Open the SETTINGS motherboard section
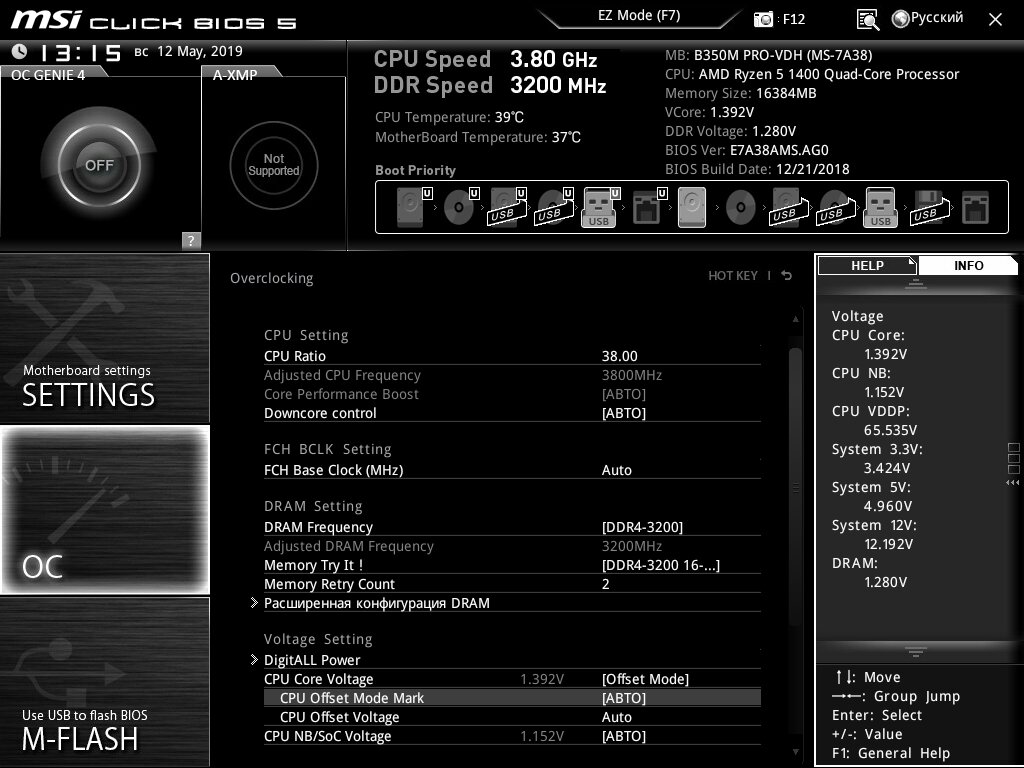 (x=104, y=338)
